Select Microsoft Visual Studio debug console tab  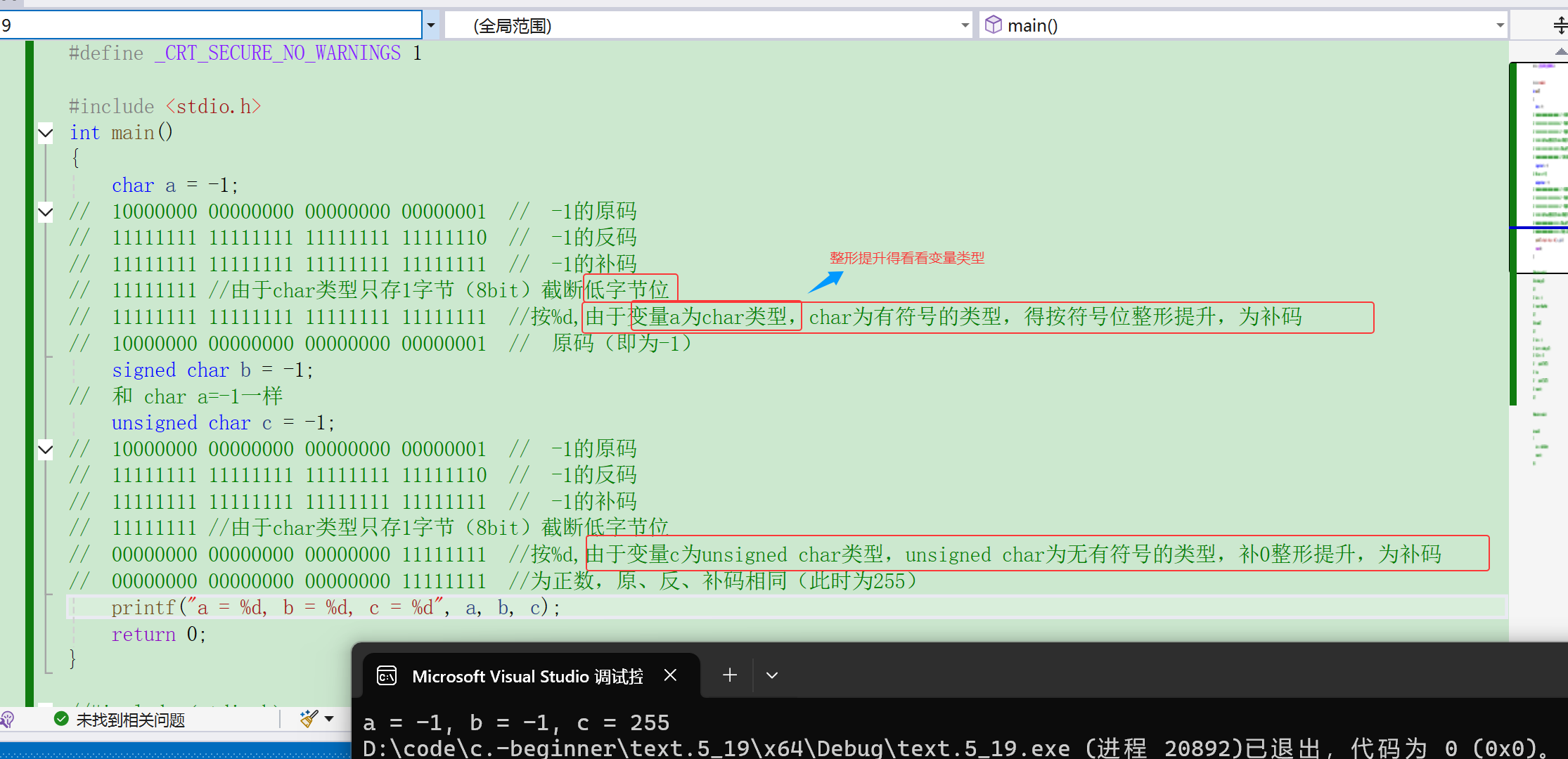(527, 676)
